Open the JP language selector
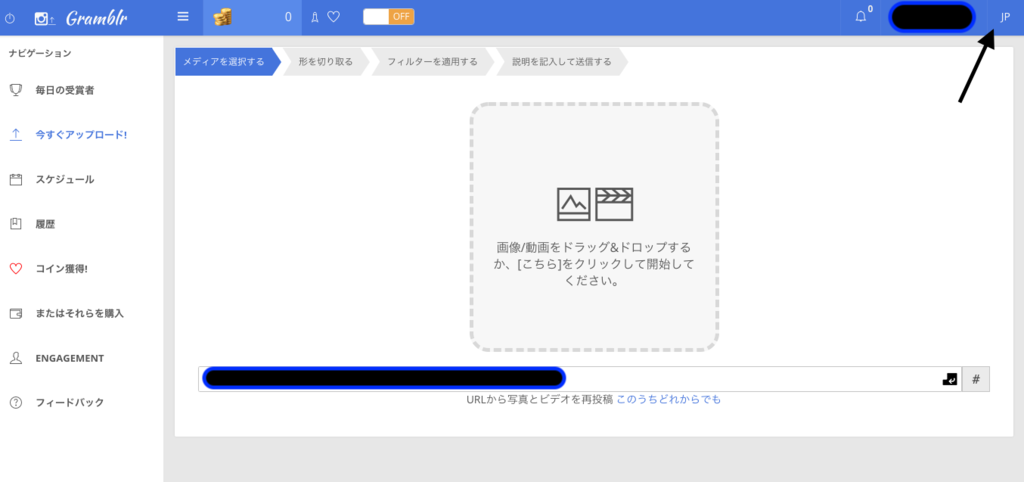Screen dimensions: 1024x482 coord(1005,17)
